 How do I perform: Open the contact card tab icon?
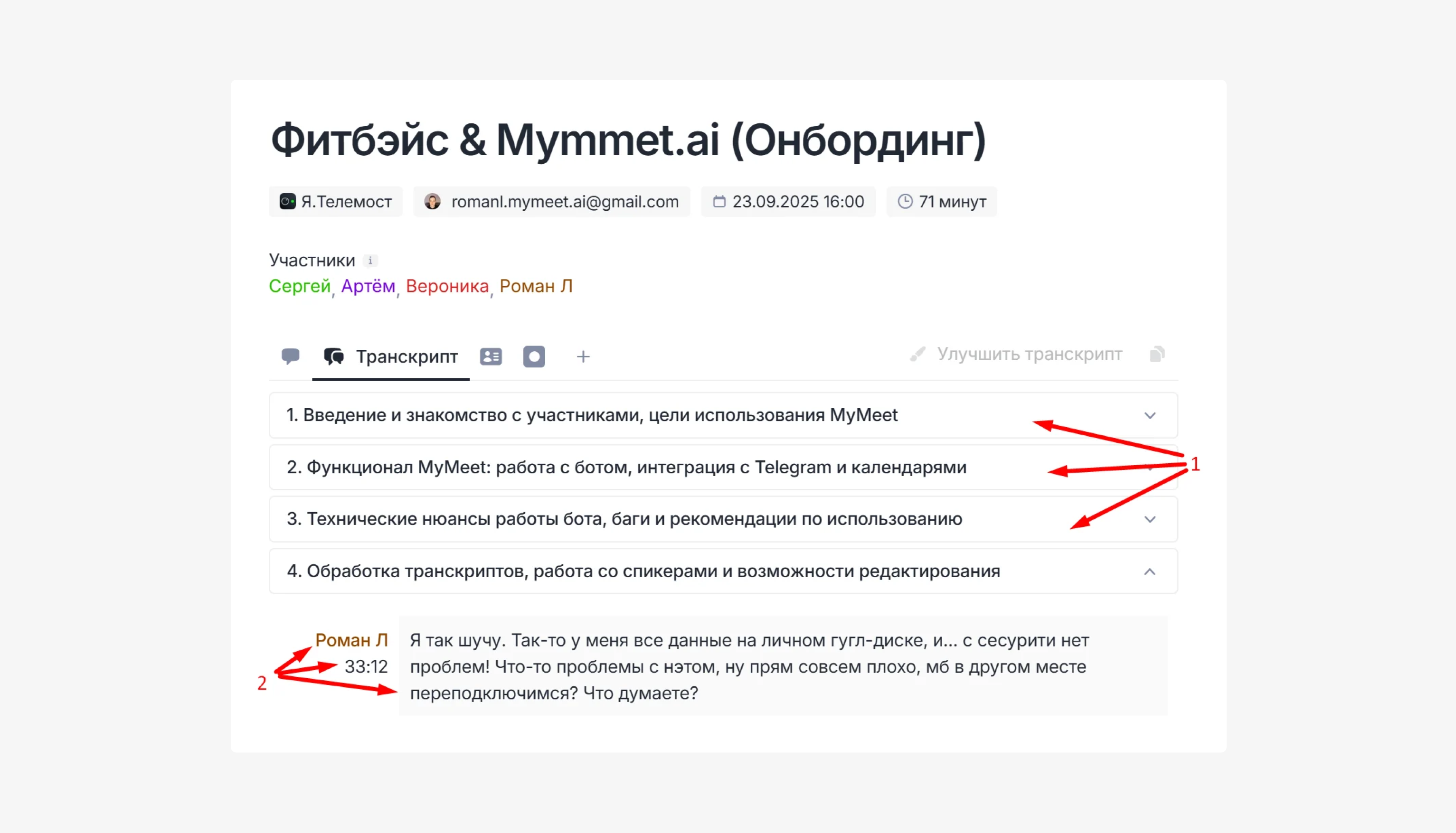click(x=491, y=356)
